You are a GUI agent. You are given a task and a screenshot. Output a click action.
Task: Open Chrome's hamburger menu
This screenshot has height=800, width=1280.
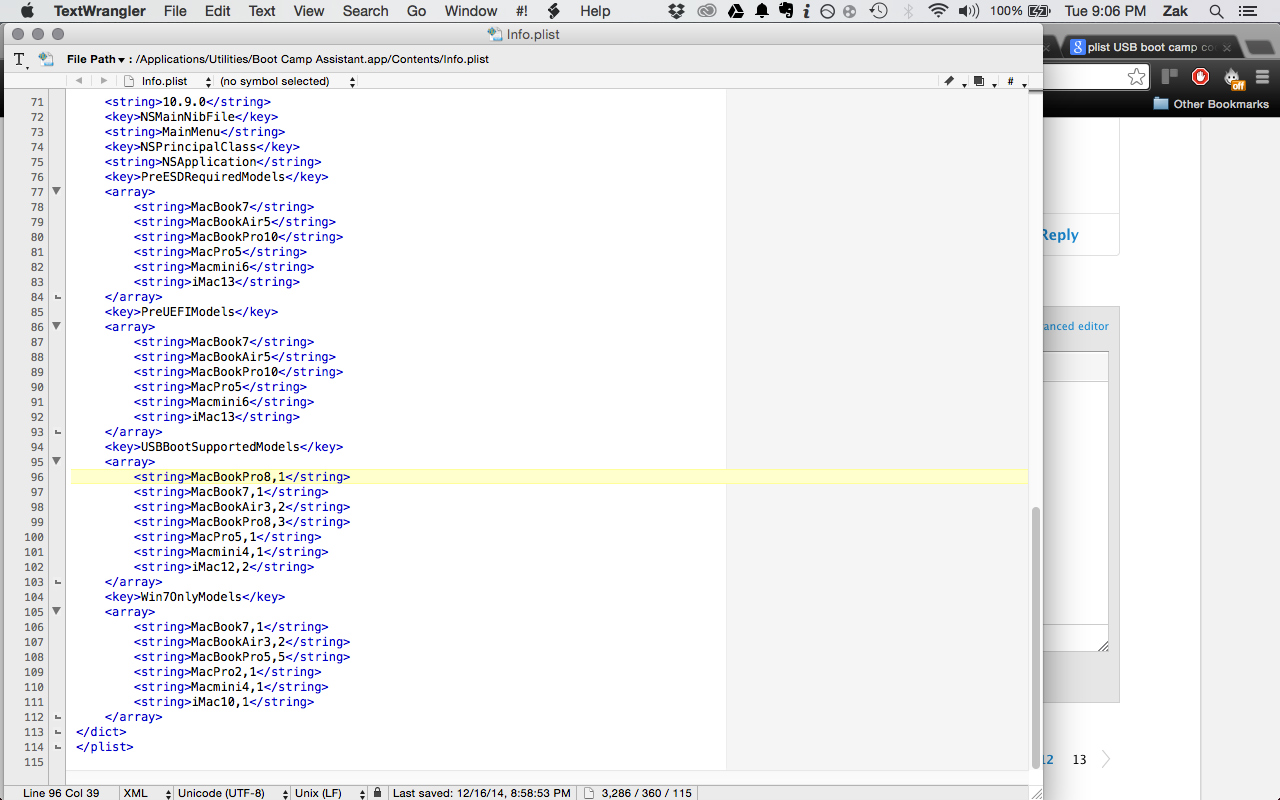[x=1263, y=77]
